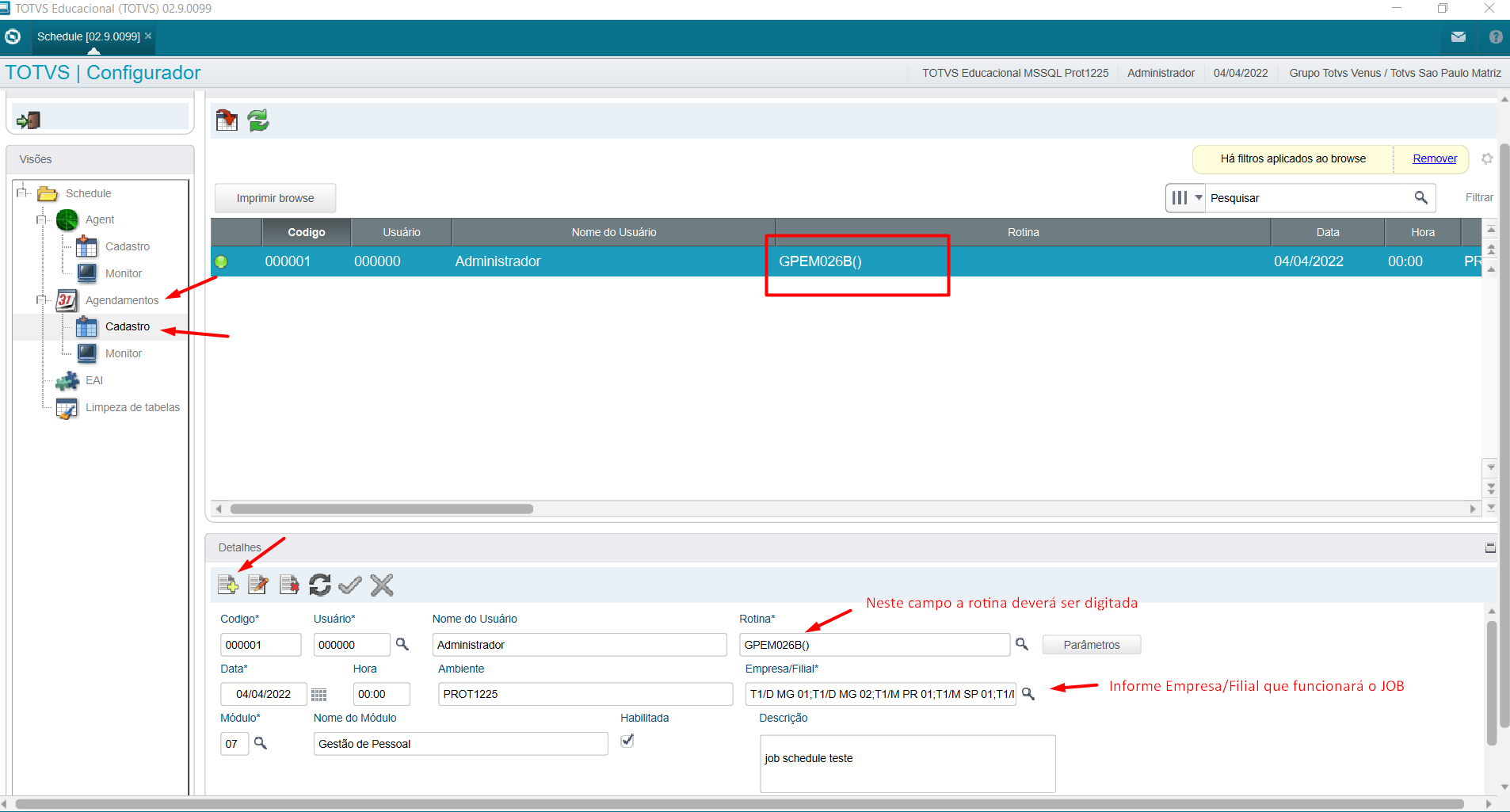This screenshot has width=1510, height=812.
Task: Sort by Hora column header
Action: (1423, 232)
